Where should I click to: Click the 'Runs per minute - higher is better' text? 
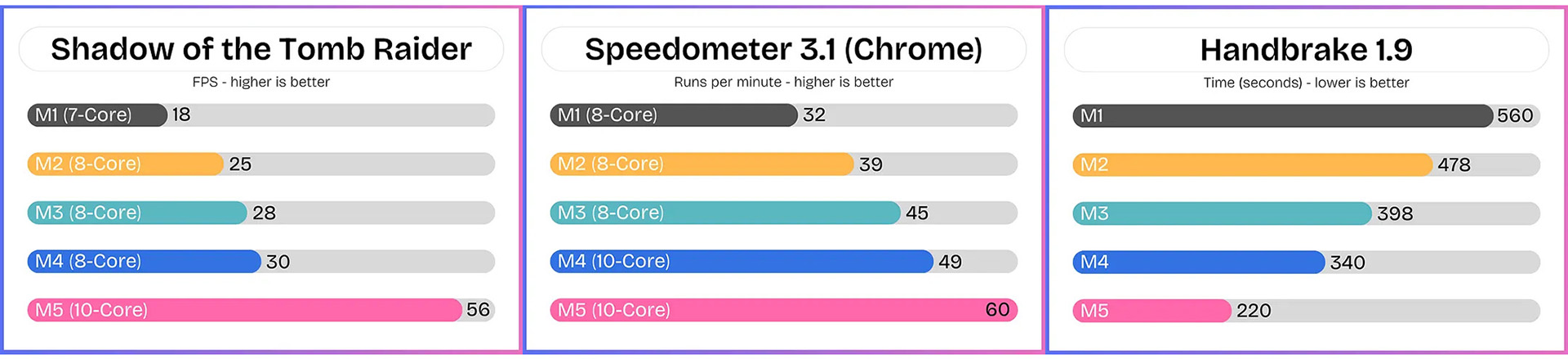tap(783, 82)
